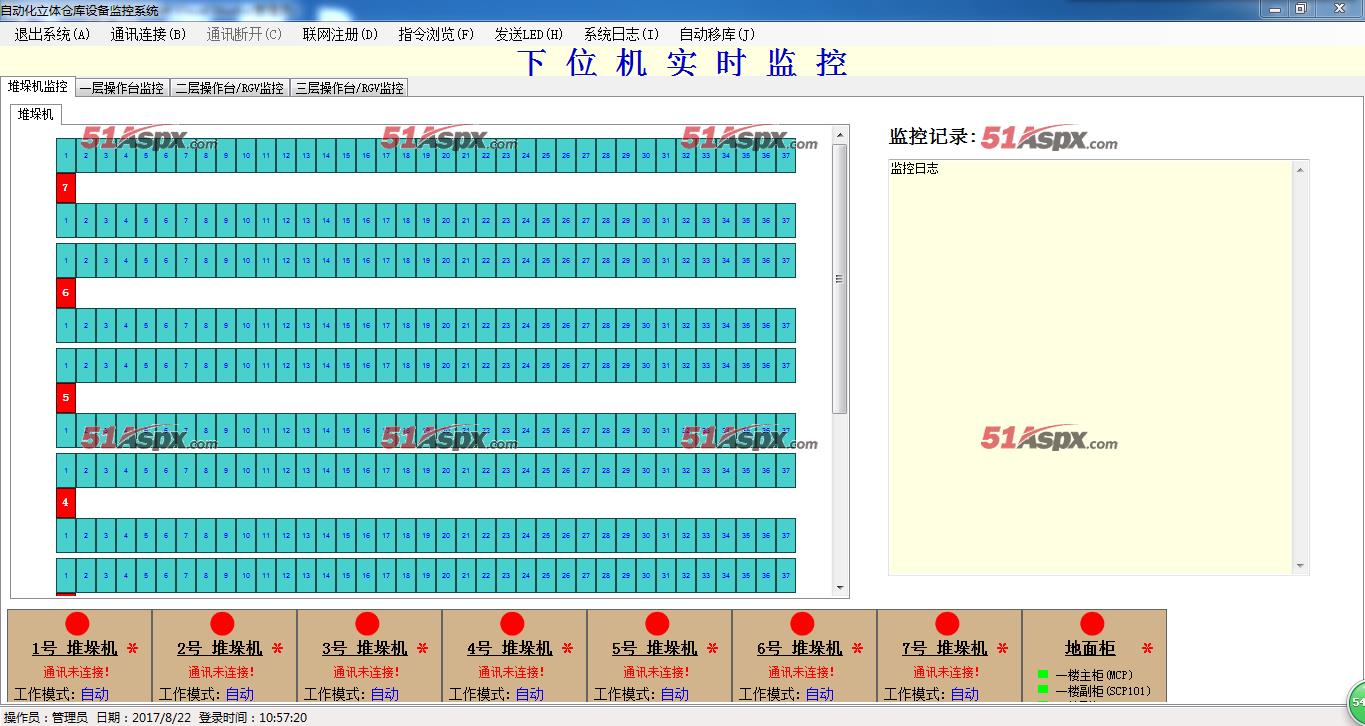Click the red status light of 4号 堆垛机
Screen dimensions: 1365x726
512,624
